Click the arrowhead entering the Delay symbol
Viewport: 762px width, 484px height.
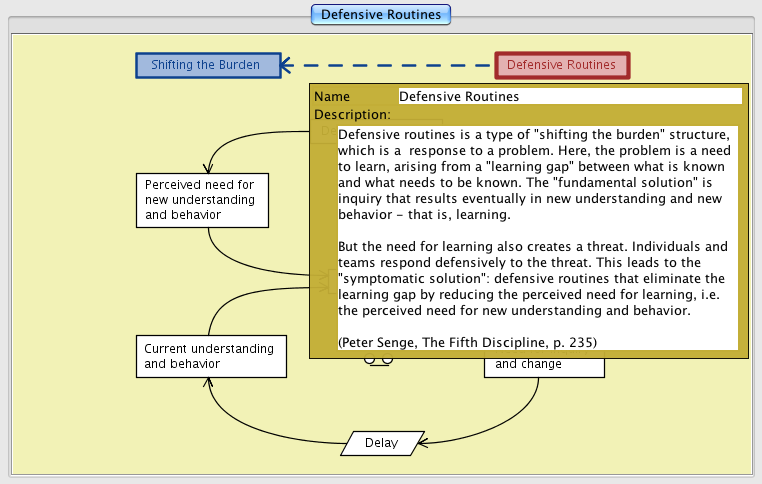[424, 441]
